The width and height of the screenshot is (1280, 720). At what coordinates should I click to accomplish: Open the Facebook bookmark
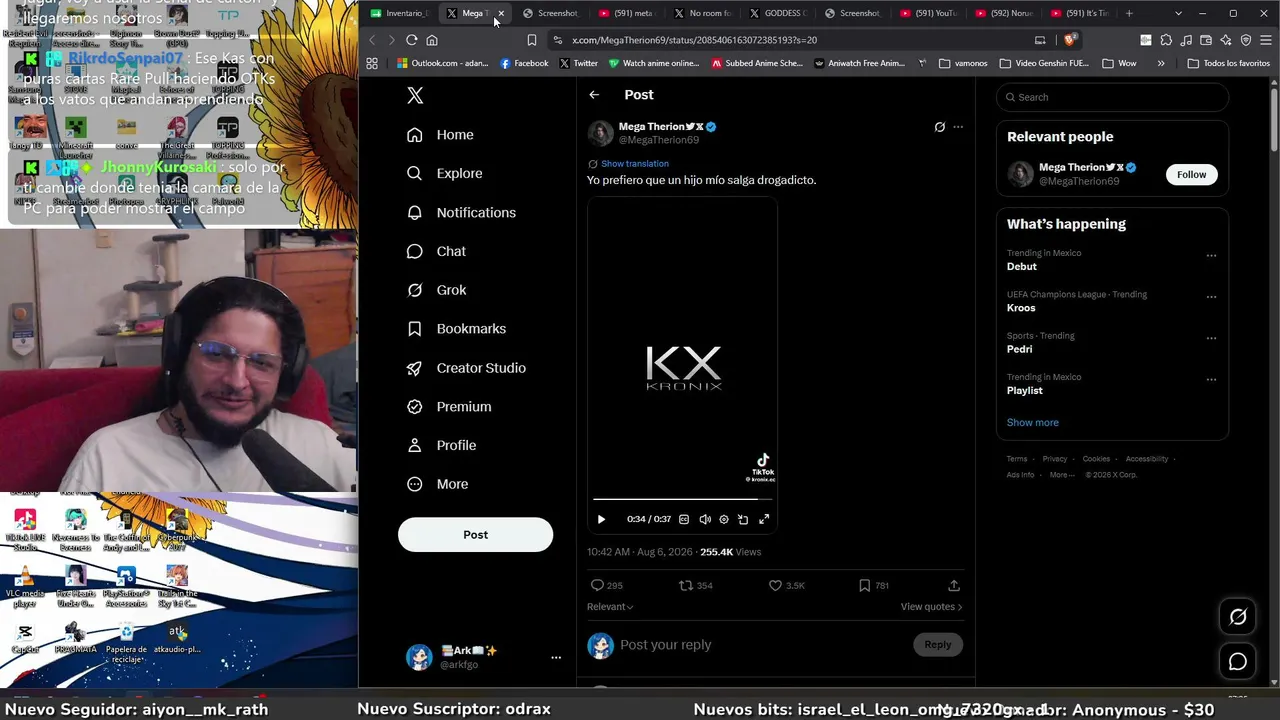pyautogui.click(x=524, y=63)
